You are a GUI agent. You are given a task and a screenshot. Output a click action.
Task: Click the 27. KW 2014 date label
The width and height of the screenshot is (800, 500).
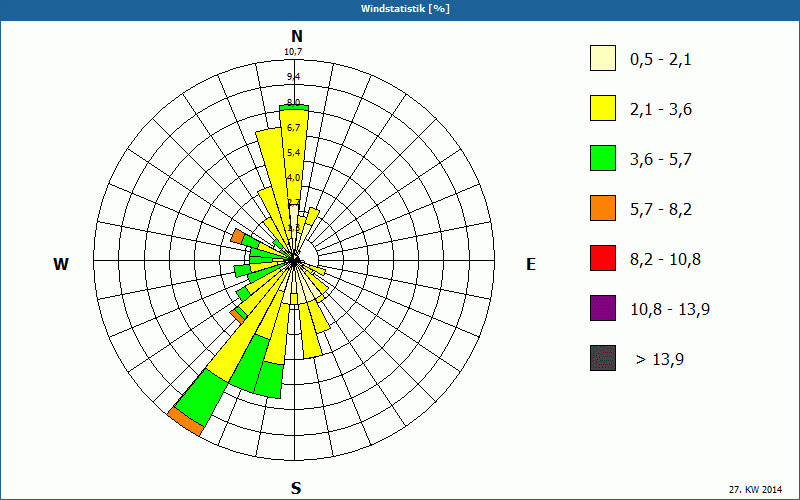click(755, 489)
